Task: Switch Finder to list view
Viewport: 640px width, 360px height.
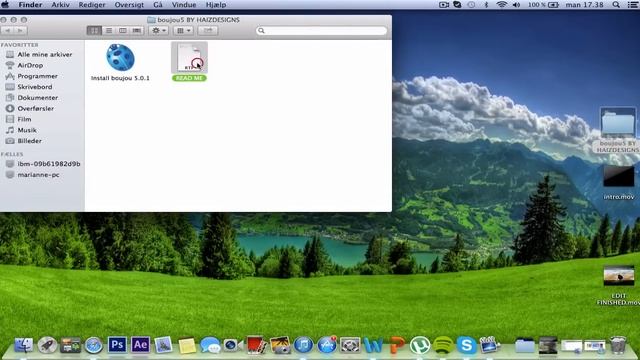Action: [109, 31]
